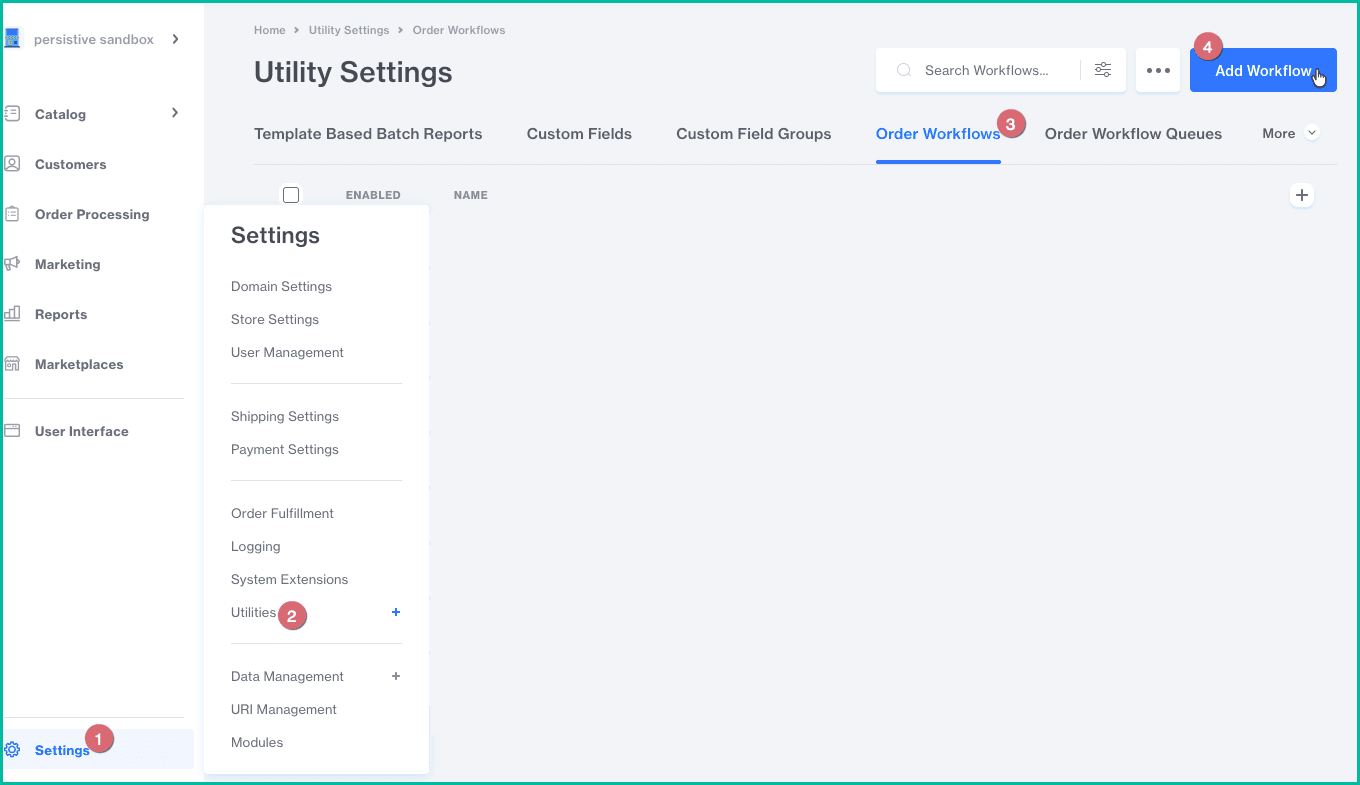Click the User Interface window icon
Screen dimensions: 1360x785
(13, 430)
